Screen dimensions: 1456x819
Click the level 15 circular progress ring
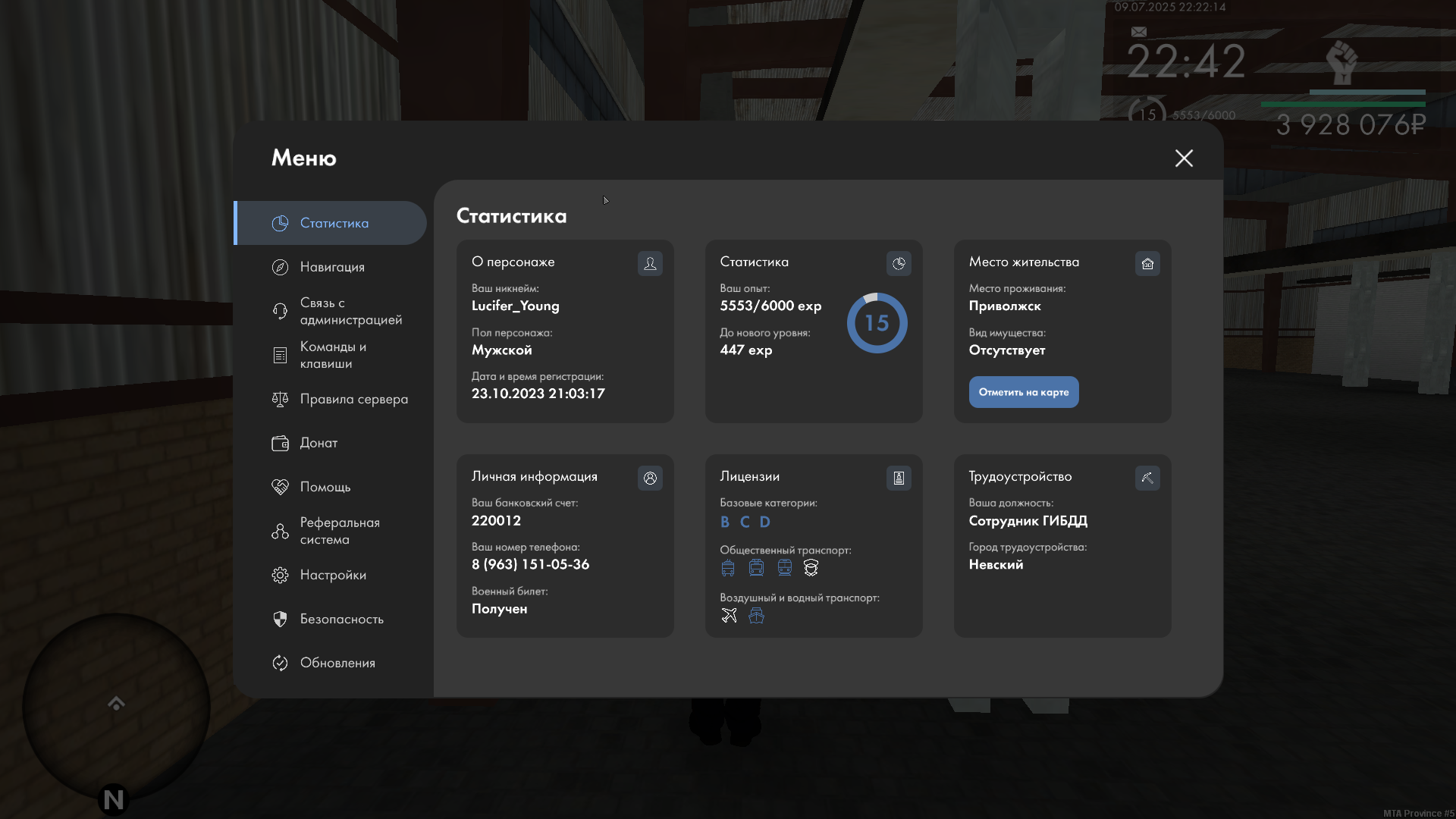click(x=877, y=323)
